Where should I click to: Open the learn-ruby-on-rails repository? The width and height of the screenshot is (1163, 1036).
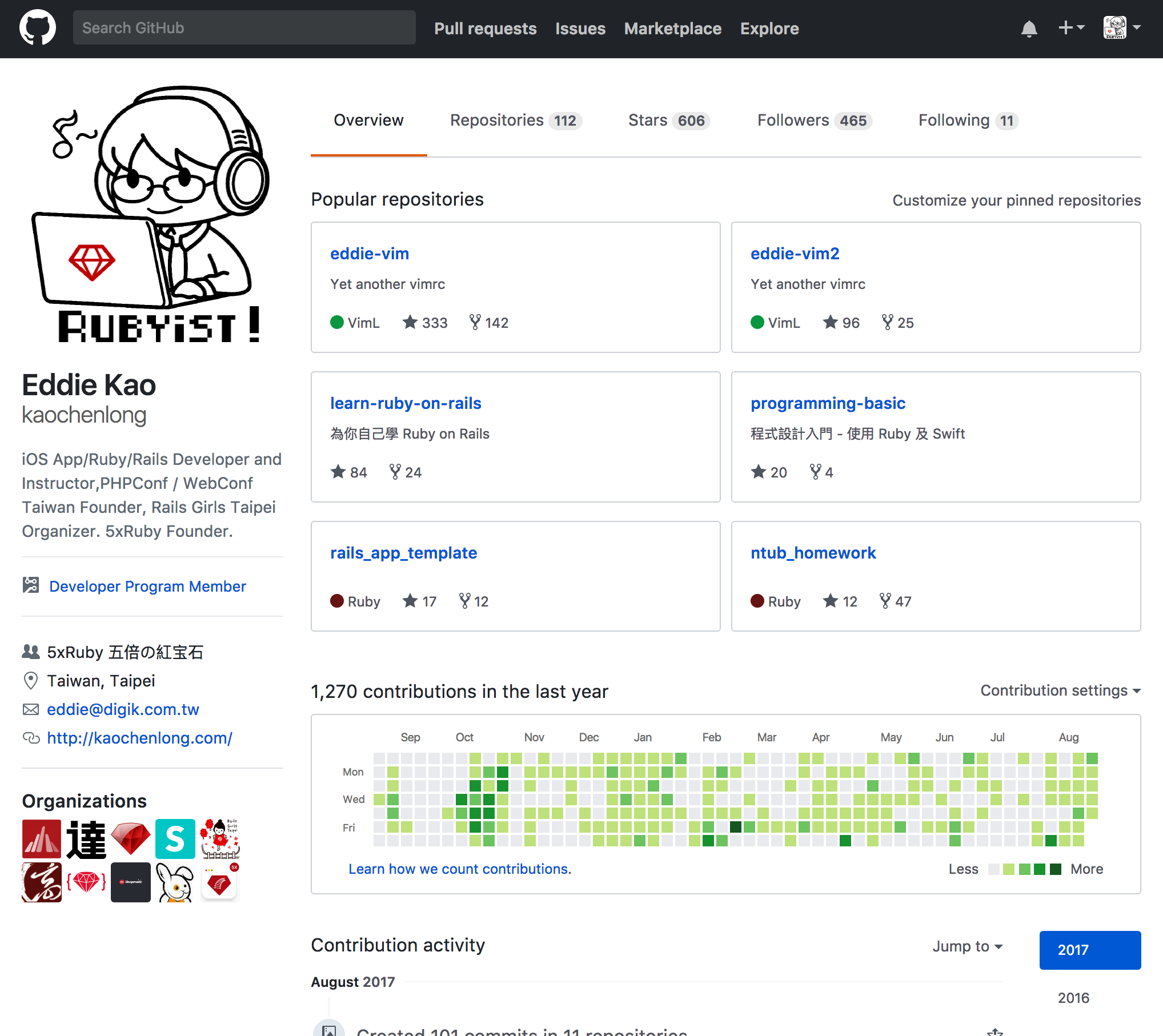(x=406, y=403)
